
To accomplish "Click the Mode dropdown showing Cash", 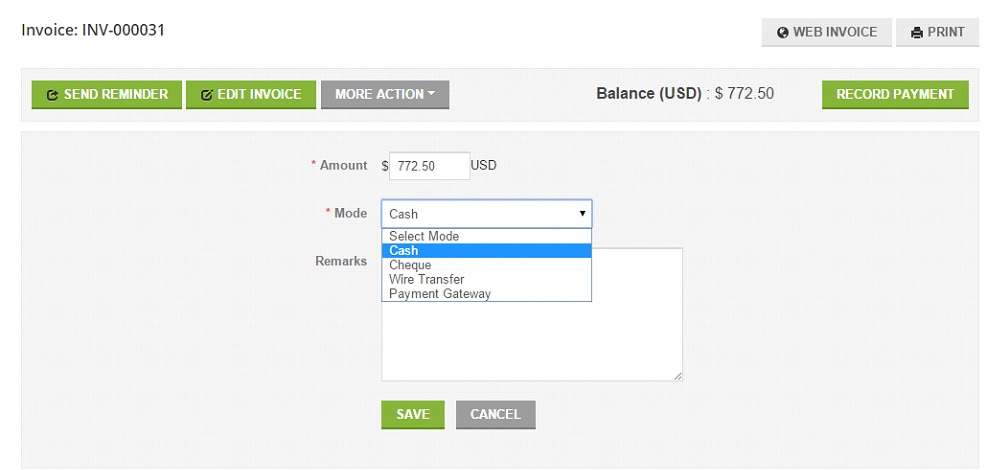I will [x=486, y=214].
